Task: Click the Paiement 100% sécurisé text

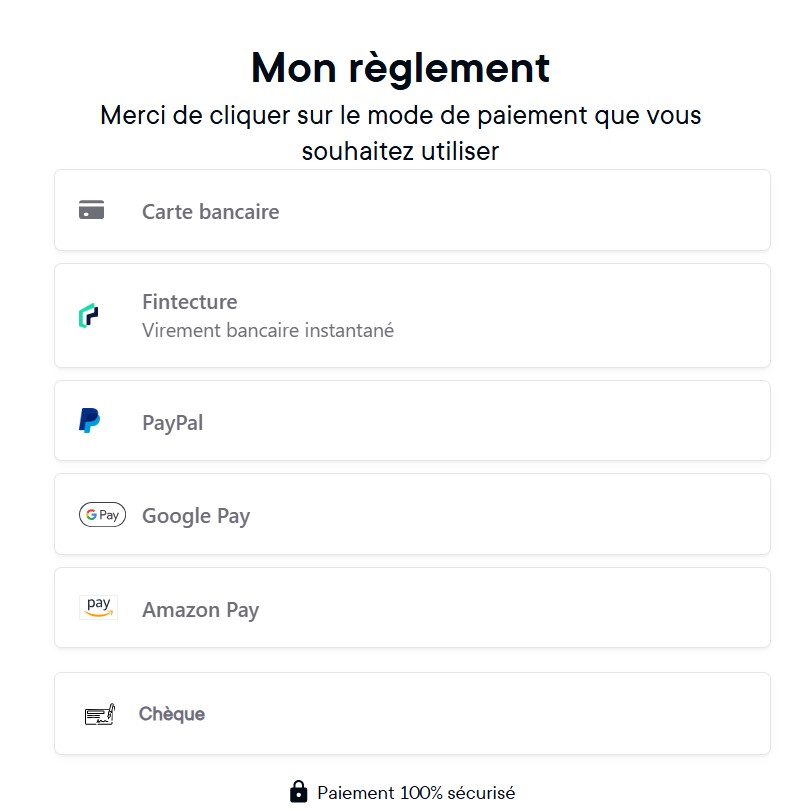Action: (x=416, y=793)
